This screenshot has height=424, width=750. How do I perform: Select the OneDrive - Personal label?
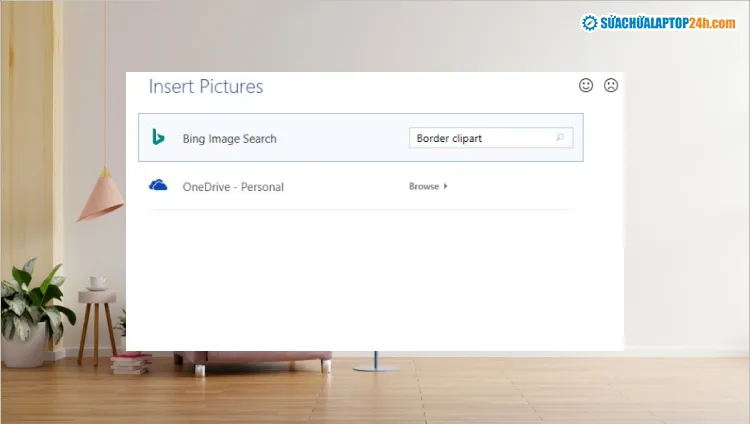point(233,187)
